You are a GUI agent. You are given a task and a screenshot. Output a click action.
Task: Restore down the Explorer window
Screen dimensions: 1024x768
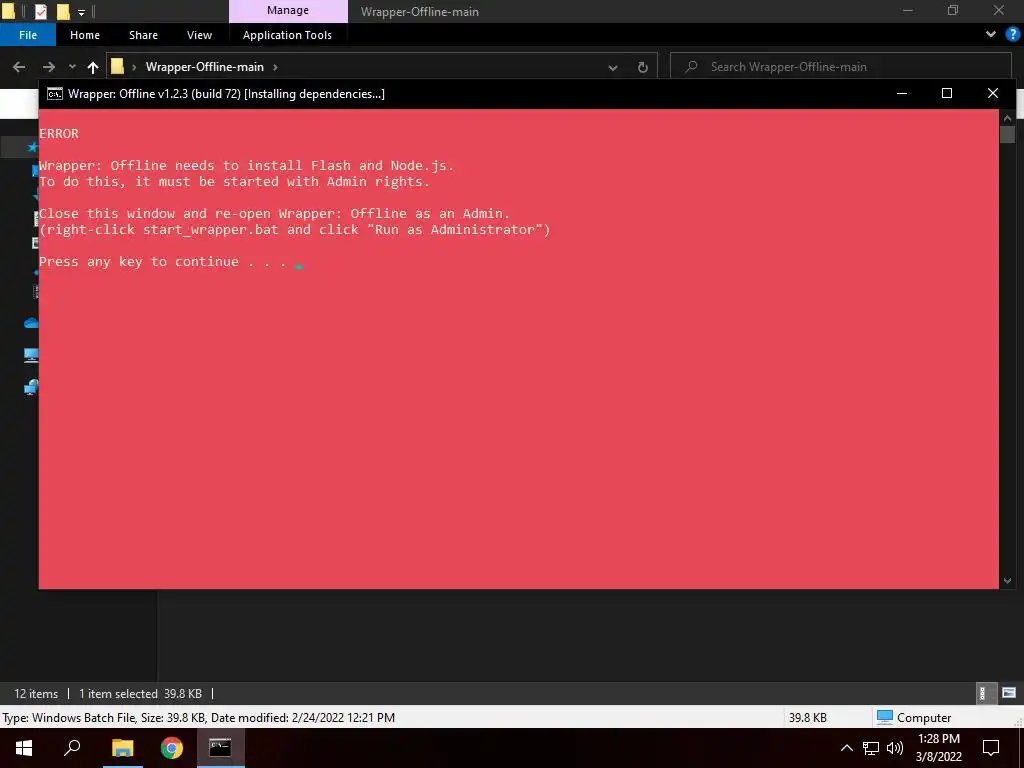click(x=953, y=10)
